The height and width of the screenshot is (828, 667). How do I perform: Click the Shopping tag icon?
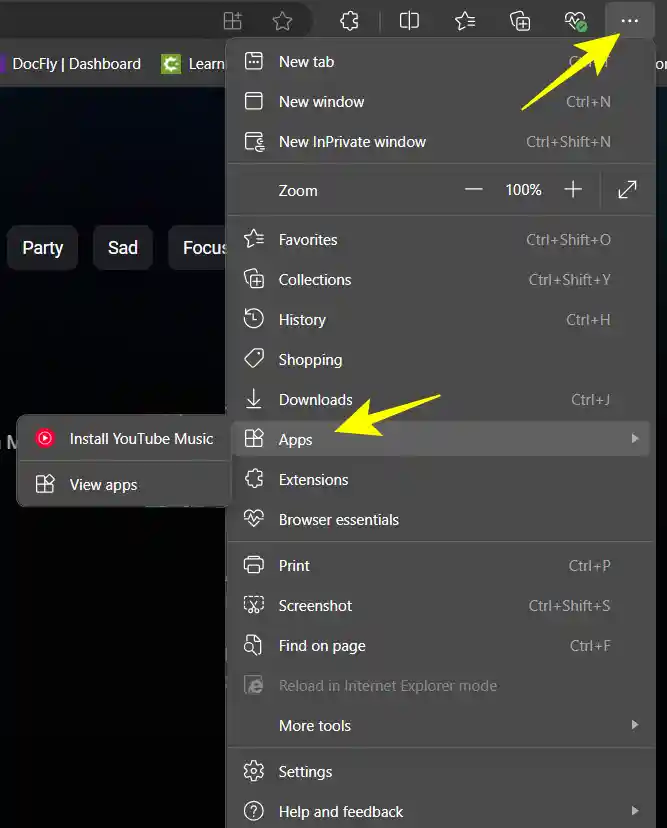(x=254, y=359)
